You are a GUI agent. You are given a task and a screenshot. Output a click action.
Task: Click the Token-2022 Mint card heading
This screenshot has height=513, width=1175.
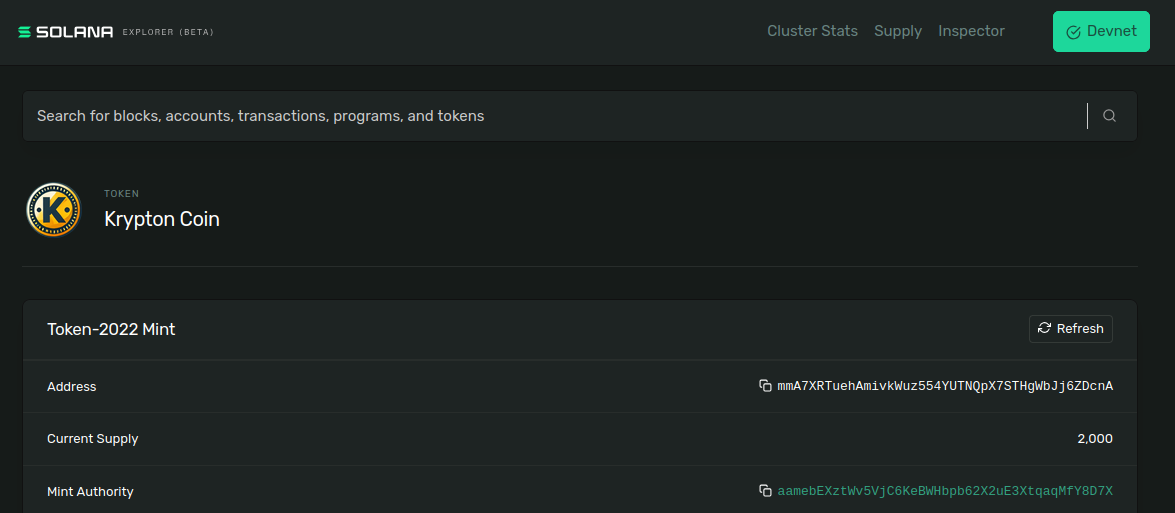coord(111,329)
